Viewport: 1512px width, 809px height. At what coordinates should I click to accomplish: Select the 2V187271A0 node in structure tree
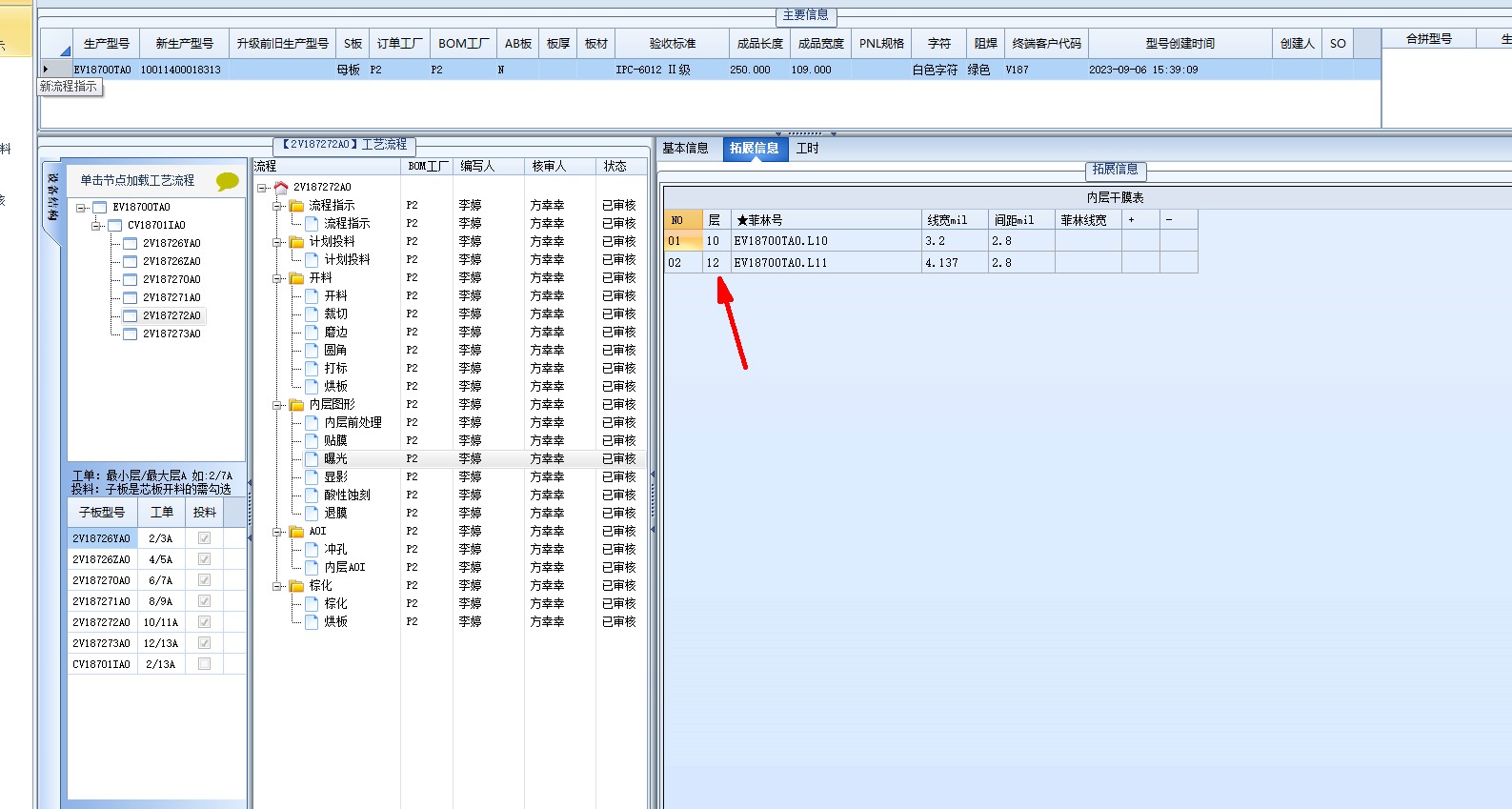click(171, 297)
